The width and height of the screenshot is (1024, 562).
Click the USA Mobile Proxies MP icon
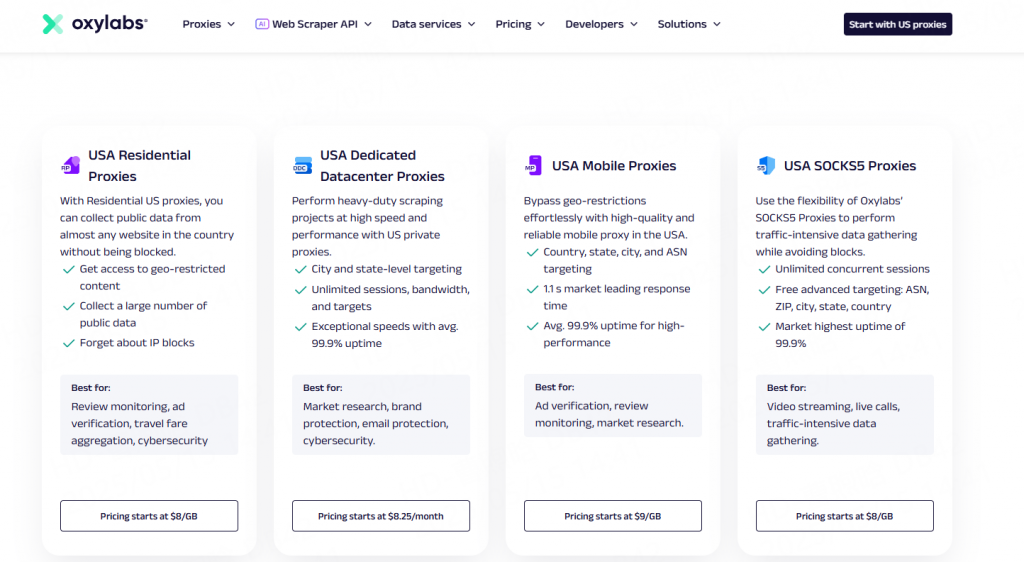(534, 165)
